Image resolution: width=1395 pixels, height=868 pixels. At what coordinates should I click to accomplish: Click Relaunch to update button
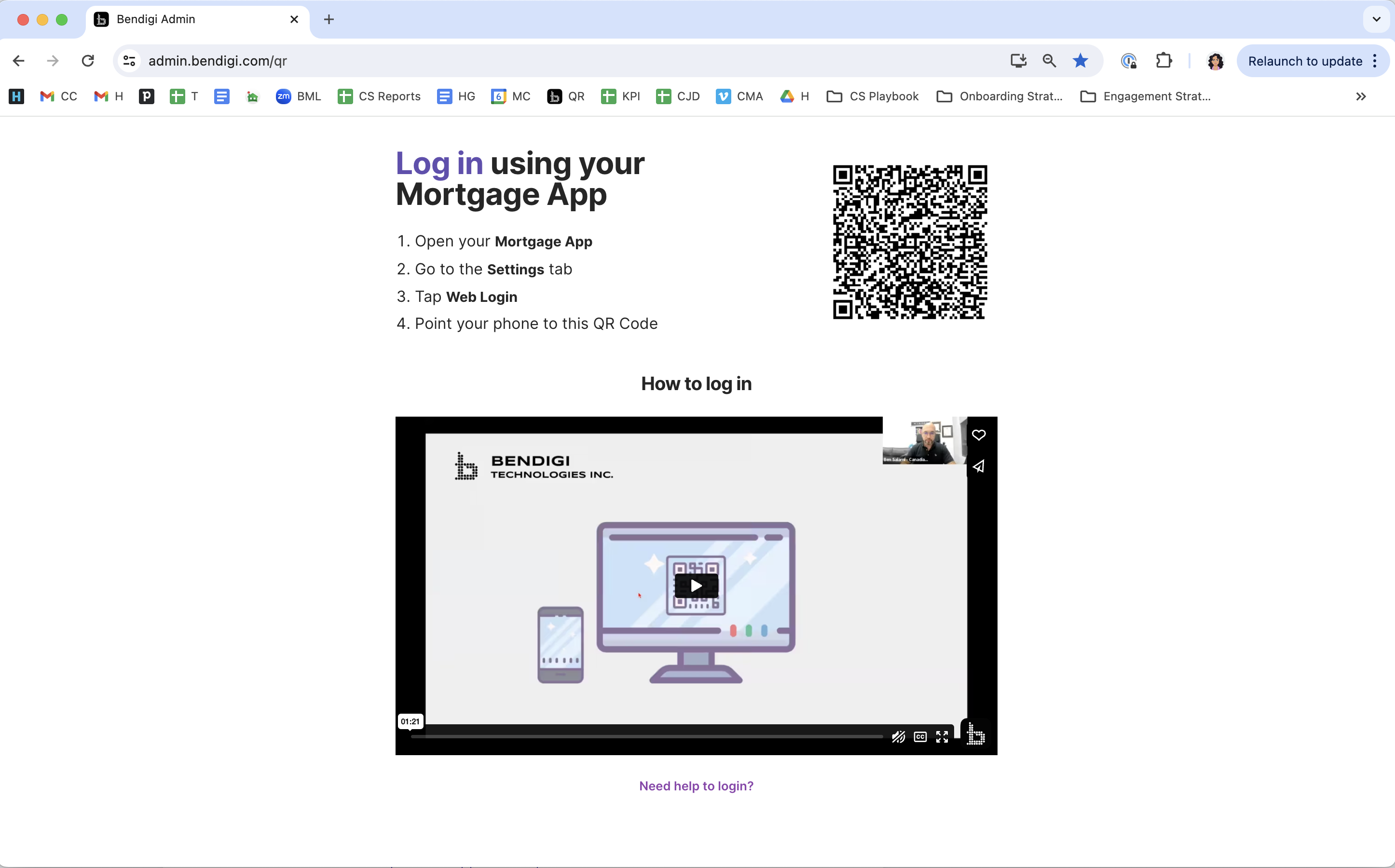click(x=1305, y=61)
